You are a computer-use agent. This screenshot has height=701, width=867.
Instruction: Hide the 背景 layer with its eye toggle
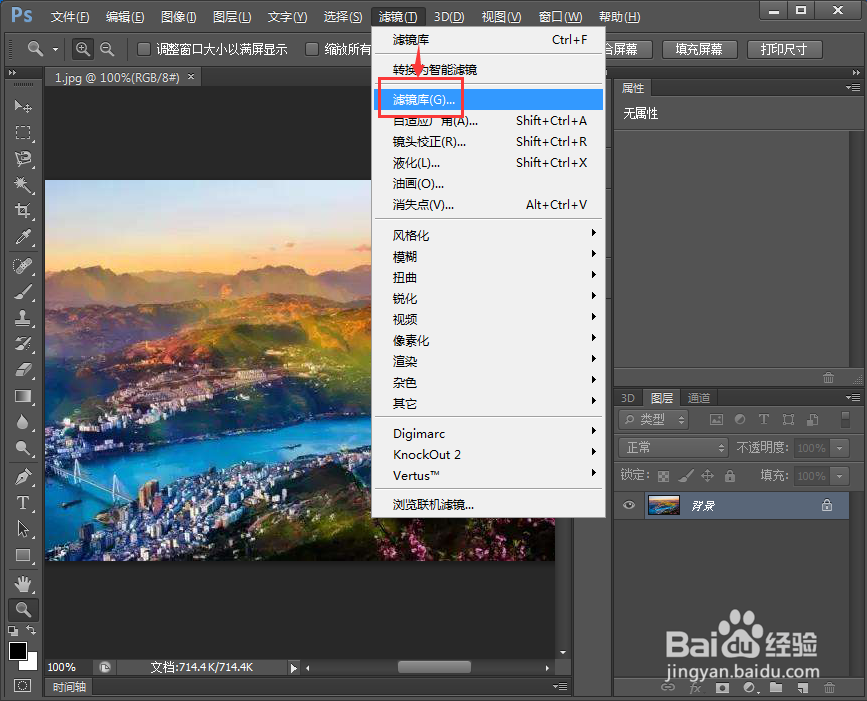(x=626, y=505)
